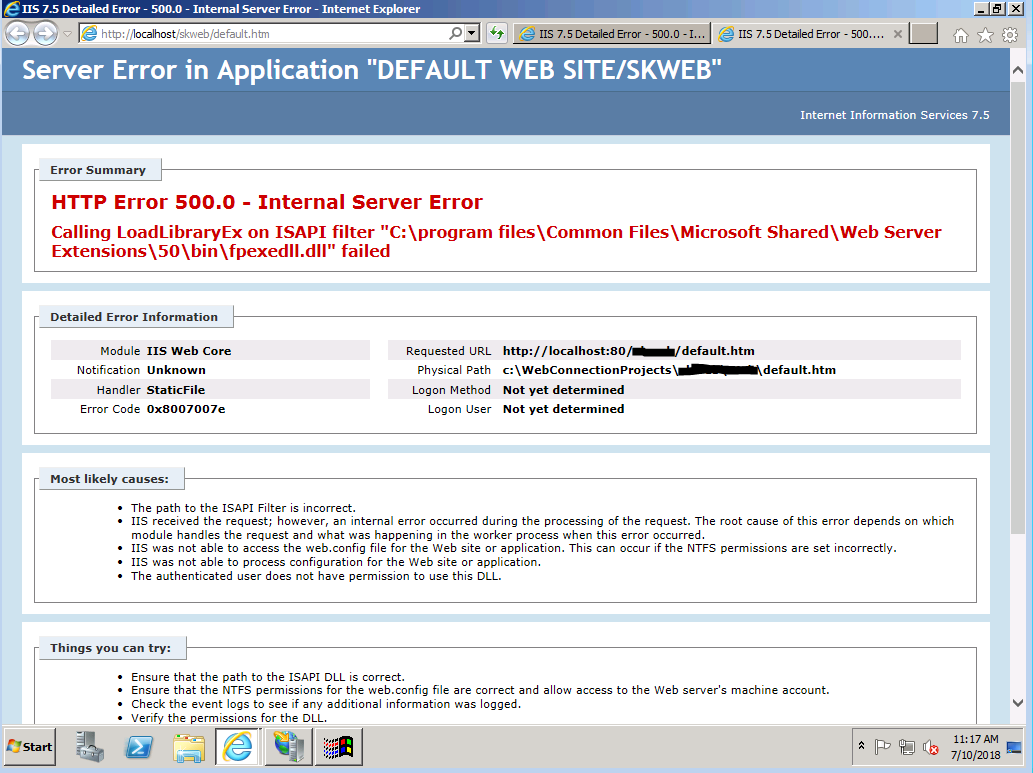This screenshot has height=773, width=1033.
Task: Click the LoadLibraryEx ISAPI filter failure message
Action: 496,241
